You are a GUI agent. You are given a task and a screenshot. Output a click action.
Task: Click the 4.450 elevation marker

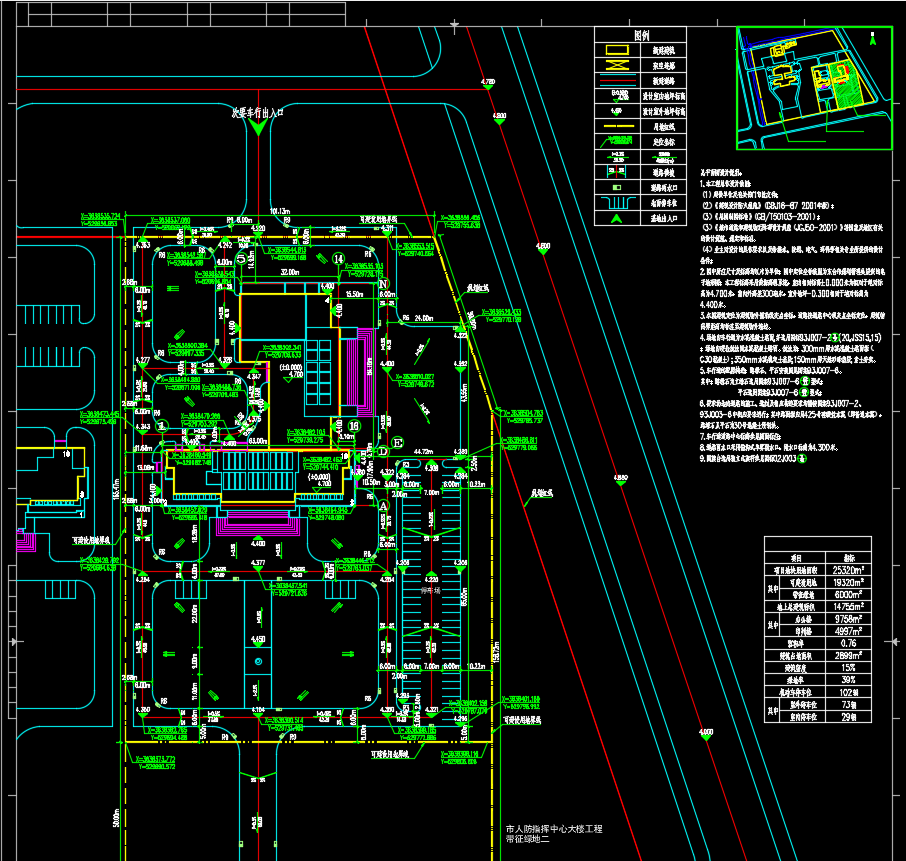tap(258, 640)
